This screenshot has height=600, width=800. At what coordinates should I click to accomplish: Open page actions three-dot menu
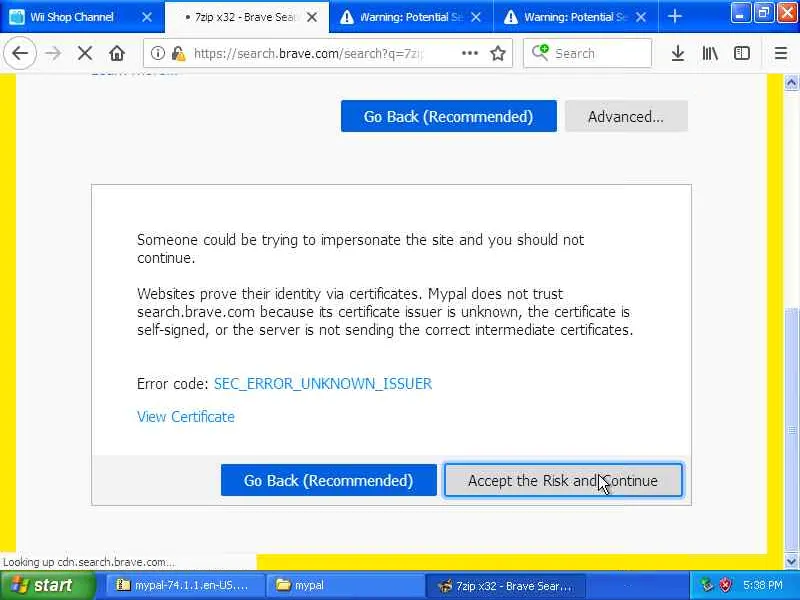point(469,53)
